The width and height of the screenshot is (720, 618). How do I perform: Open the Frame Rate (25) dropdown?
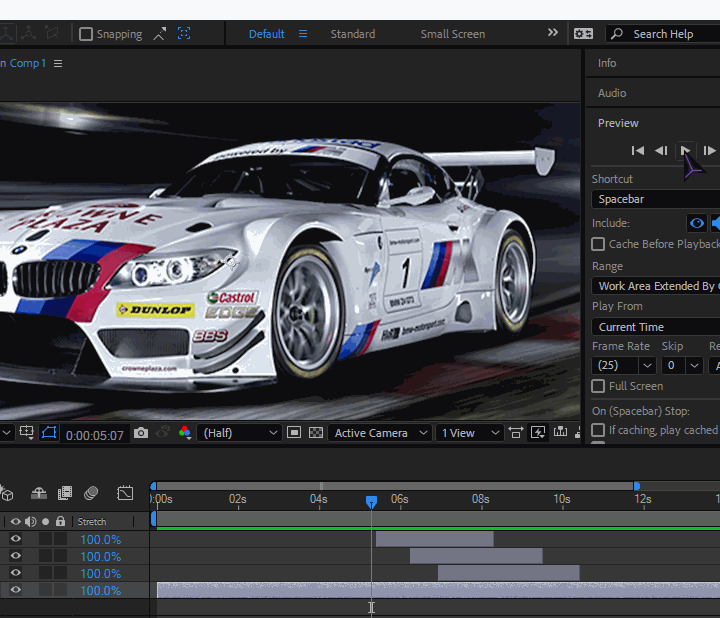tap(624, 365)
